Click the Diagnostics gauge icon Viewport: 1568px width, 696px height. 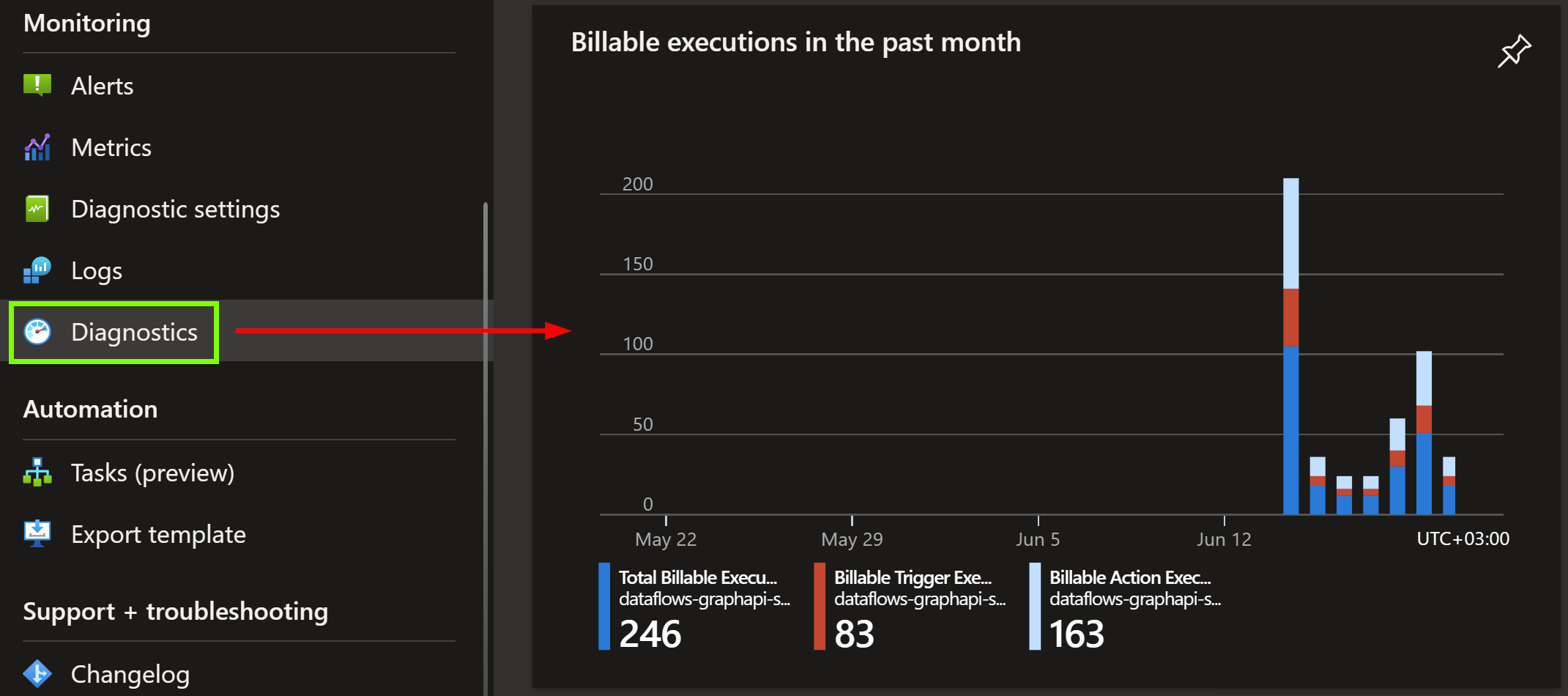click(x=37, y=332)
